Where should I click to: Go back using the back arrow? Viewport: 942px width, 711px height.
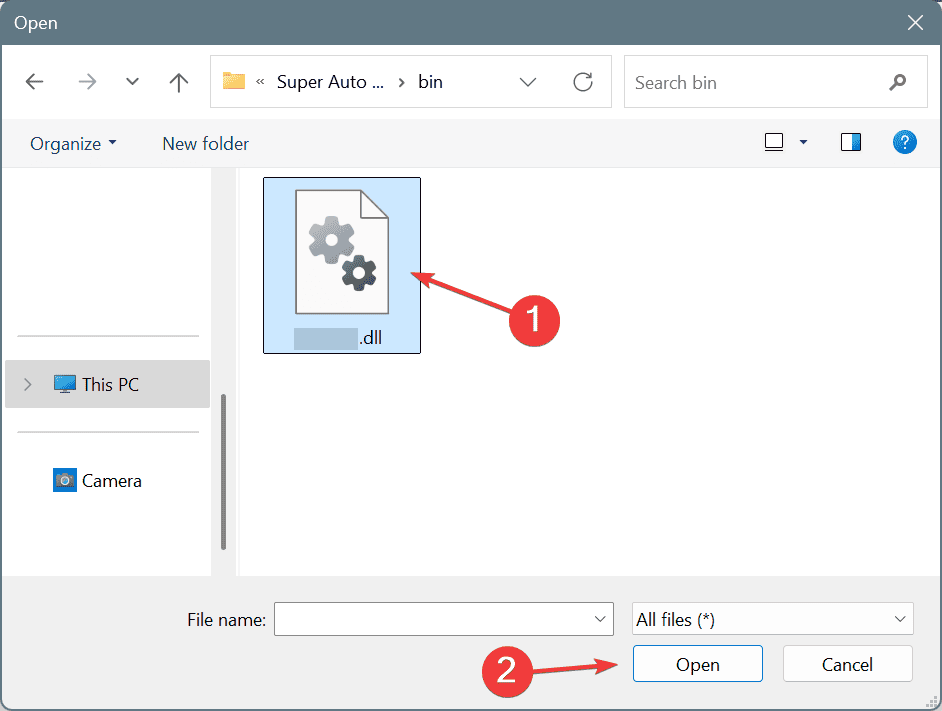coord(35,82)
